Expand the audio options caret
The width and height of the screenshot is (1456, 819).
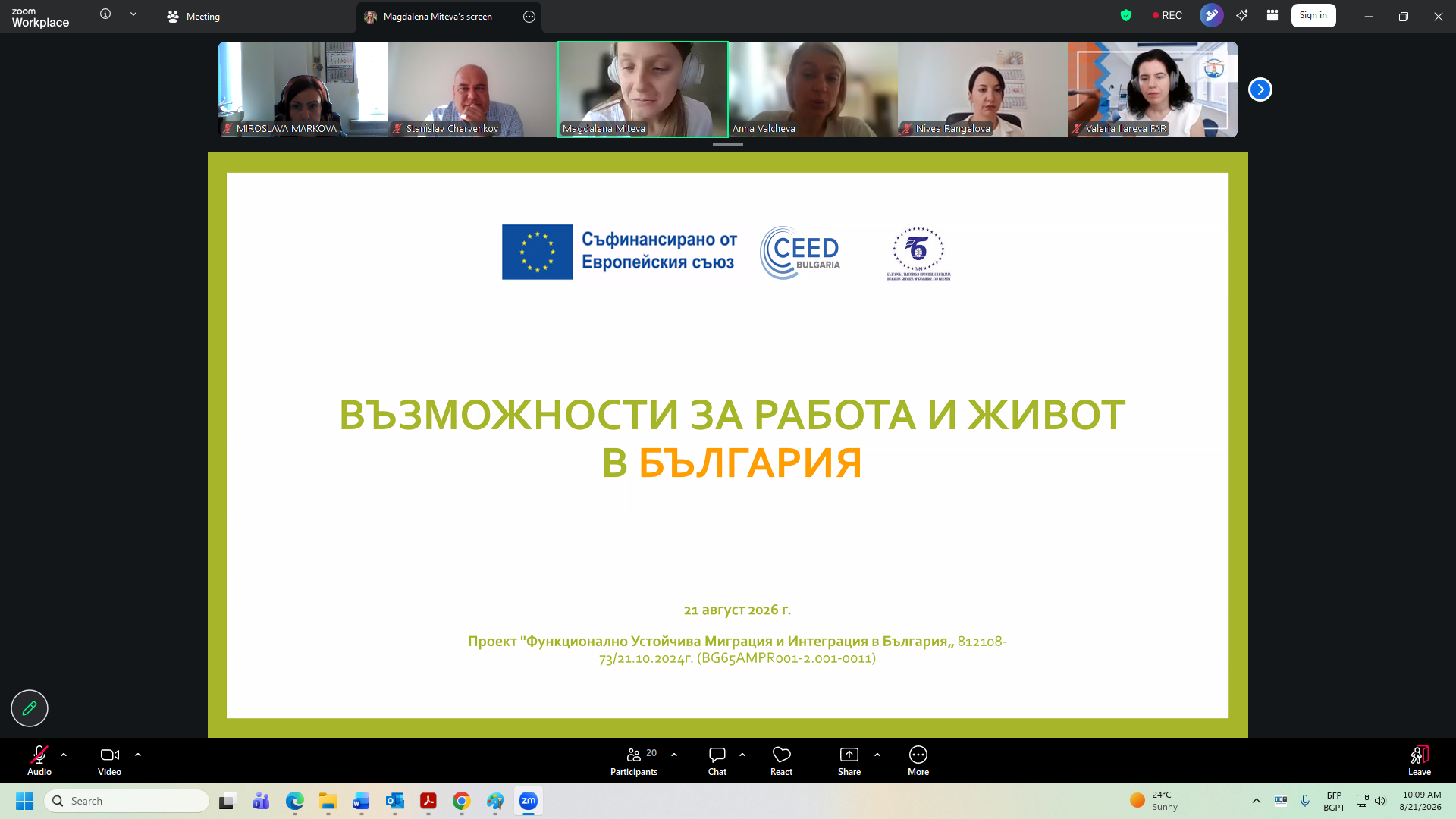point(64,755)
